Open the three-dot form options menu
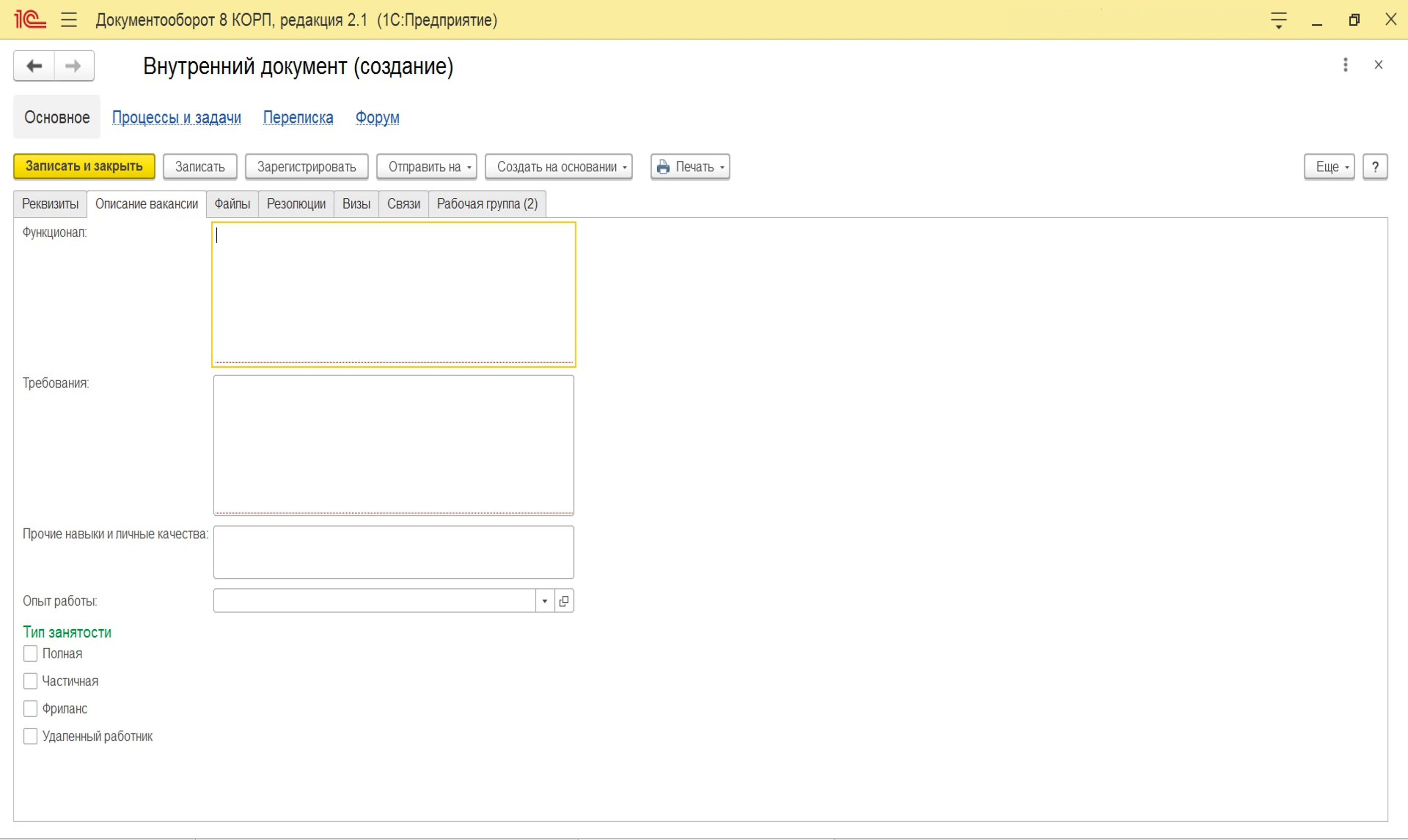Image resolution: width=1408 pixels, height=840 pixels. (x=1345, y=65)
